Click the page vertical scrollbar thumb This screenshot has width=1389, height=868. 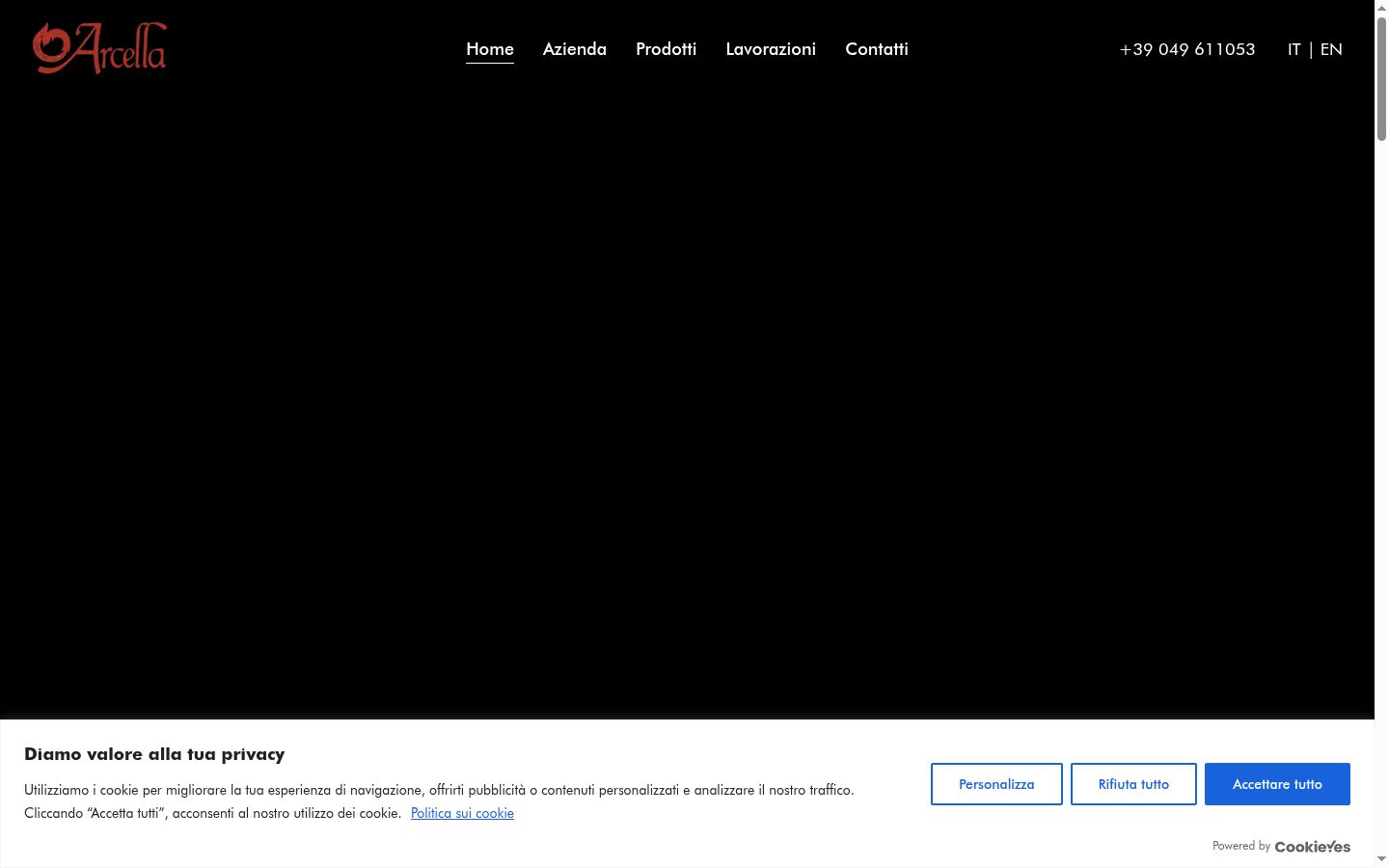(1381, 79)
